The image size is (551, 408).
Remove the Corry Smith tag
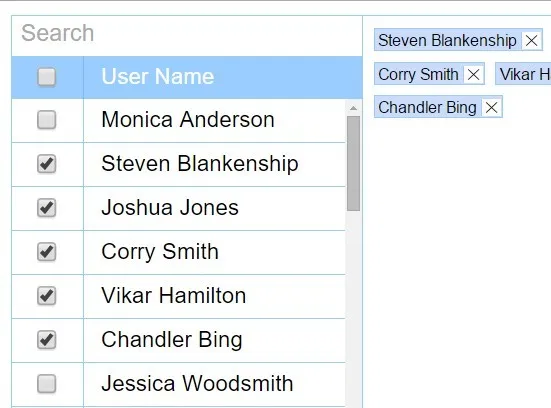click(x=474, y=74)
